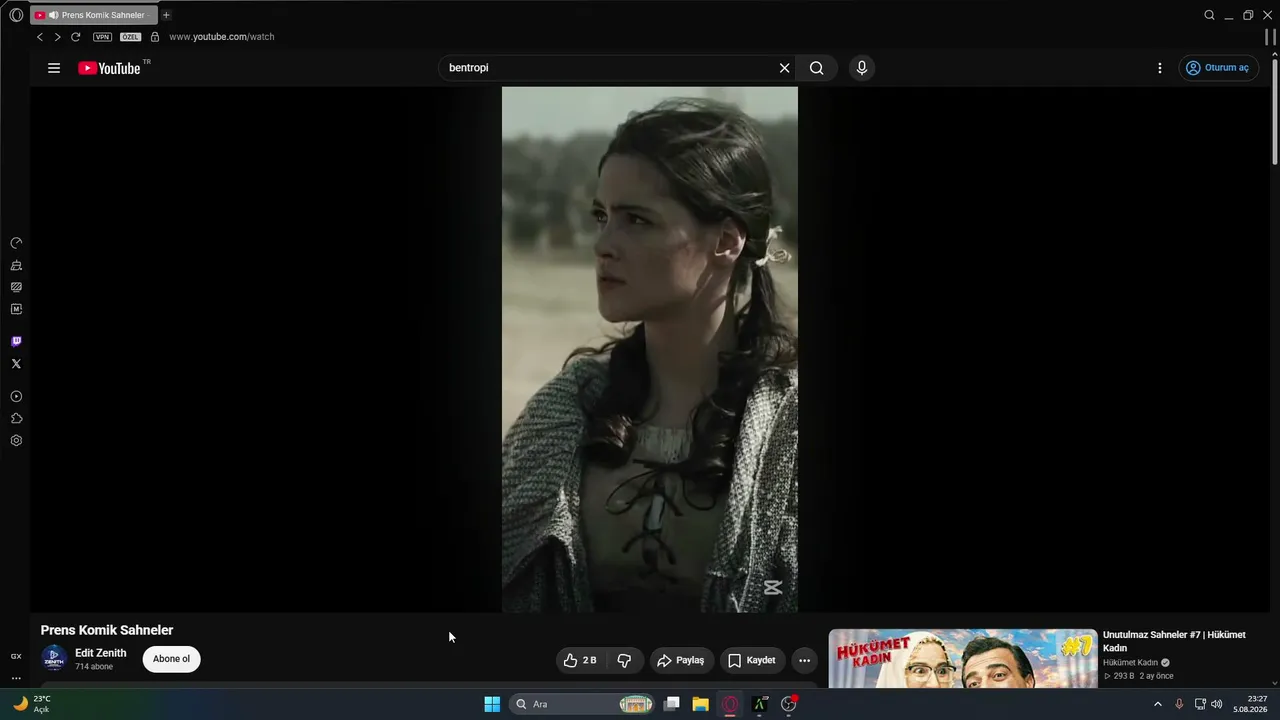Image resolution: width=1280 pixels, height=720 pixels.
Task: Go forward to the next page
Action: 57,37
